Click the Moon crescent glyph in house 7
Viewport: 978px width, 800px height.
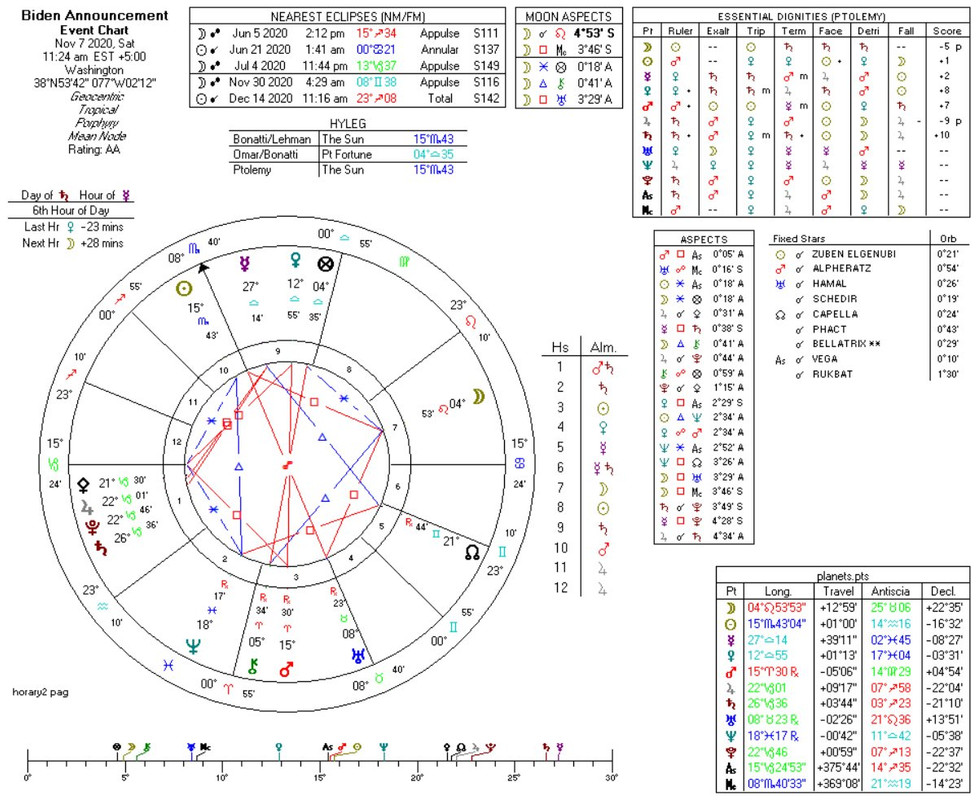point(478,397)
